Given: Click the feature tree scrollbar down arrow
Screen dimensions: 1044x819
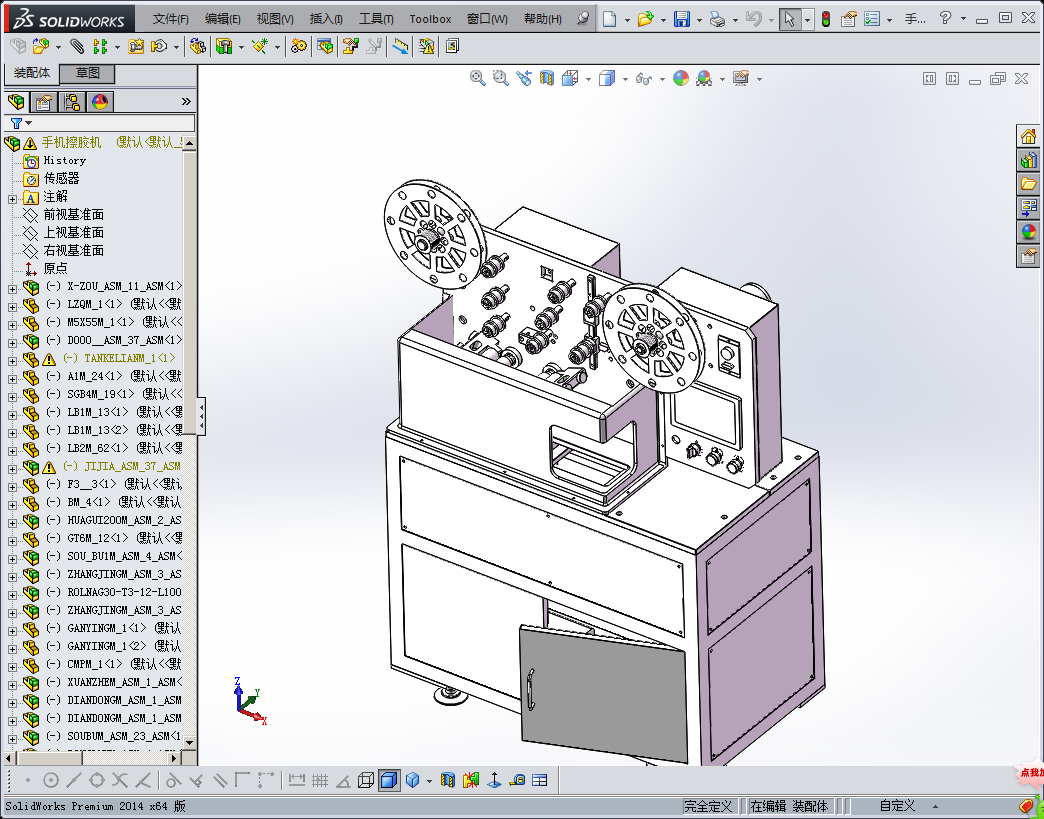Looking at the screenshot, I should pyautogui.click(x=189, y=741).
